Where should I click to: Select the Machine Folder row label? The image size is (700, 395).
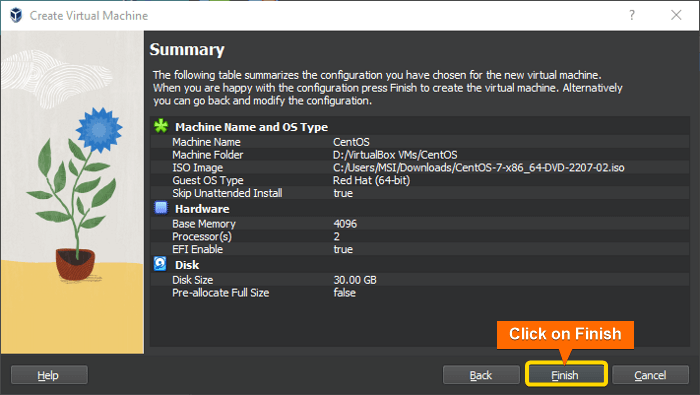click(208, 155)
